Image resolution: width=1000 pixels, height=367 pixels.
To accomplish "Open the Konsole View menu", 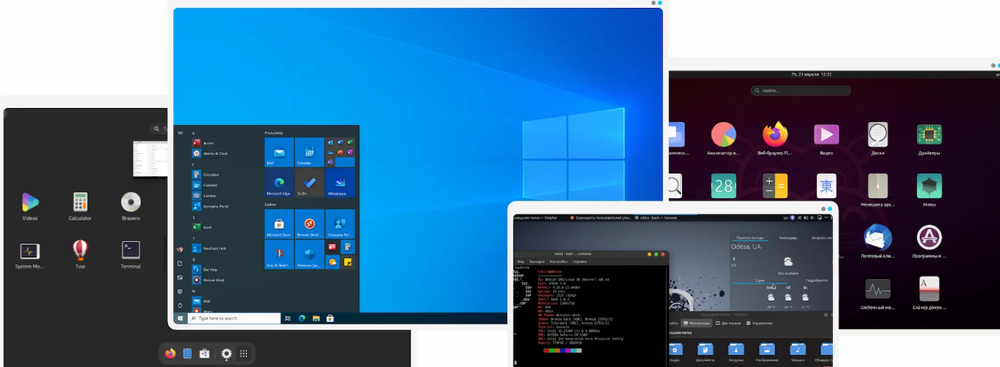I will (521, 262).
